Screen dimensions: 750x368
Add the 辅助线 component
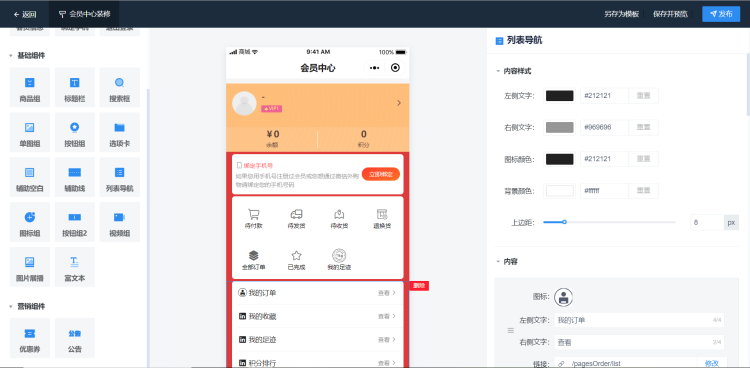tap(75, 177)
